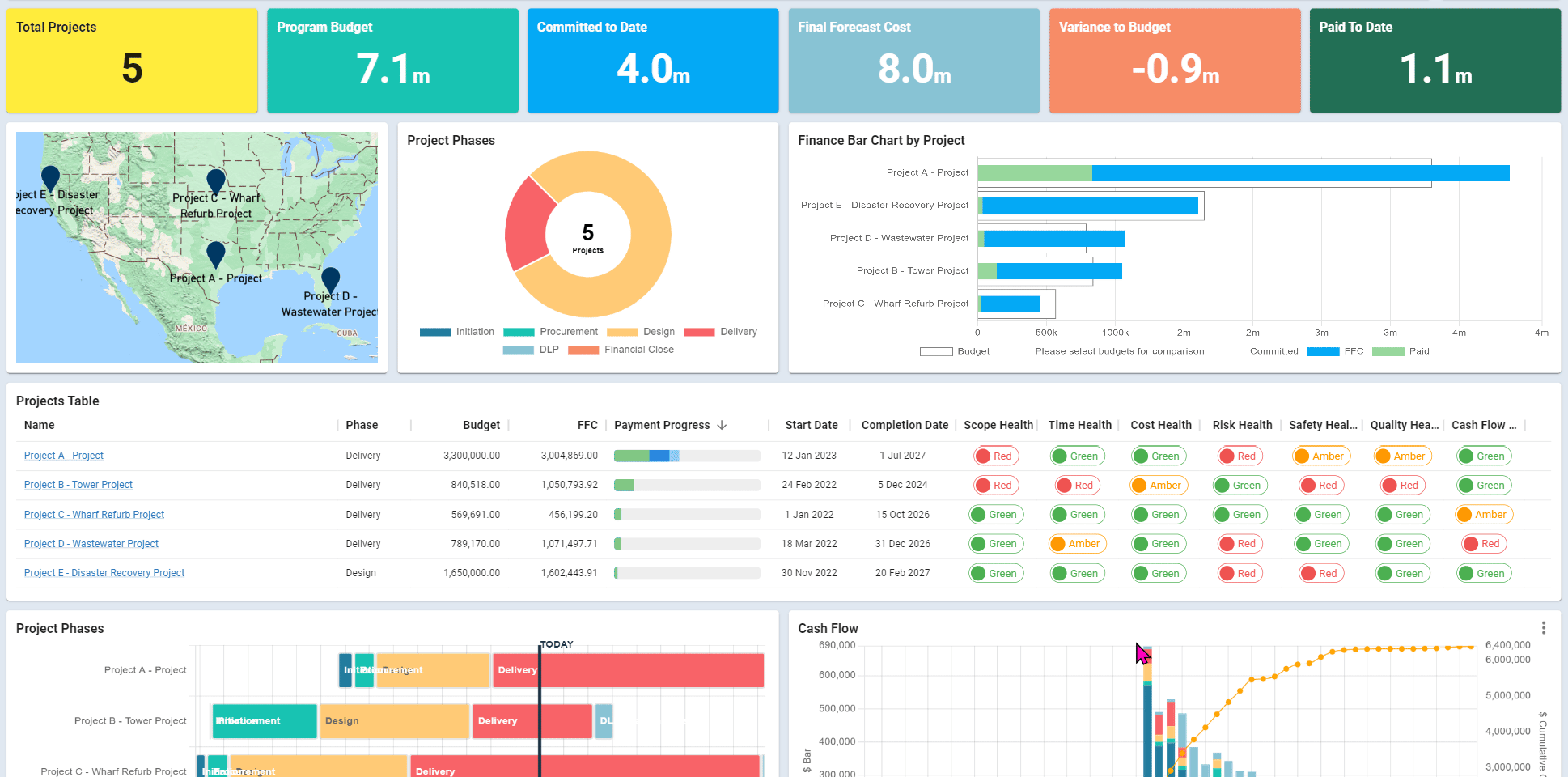The image size is (1568, 777).
Task: Click Project C Cash Flow Amber badge
Action: point(1484,515)
